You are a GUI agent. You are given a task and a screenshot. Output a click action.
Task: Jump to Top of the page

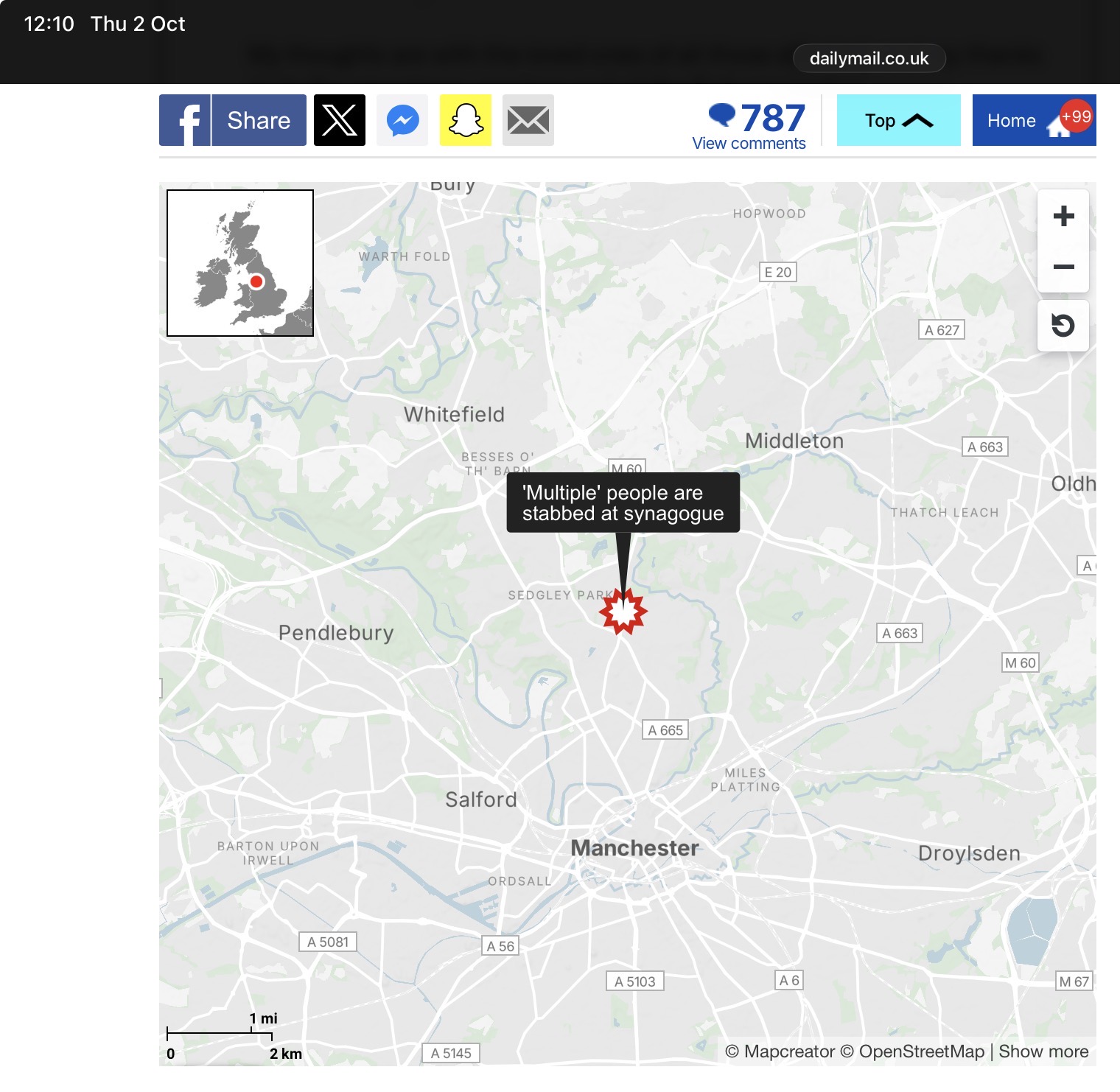(898, 120)
